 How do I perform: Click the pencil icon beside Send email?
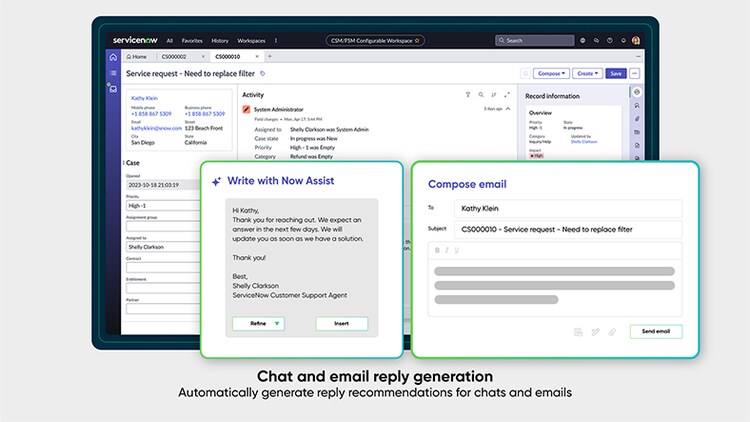tap(595, 332)
